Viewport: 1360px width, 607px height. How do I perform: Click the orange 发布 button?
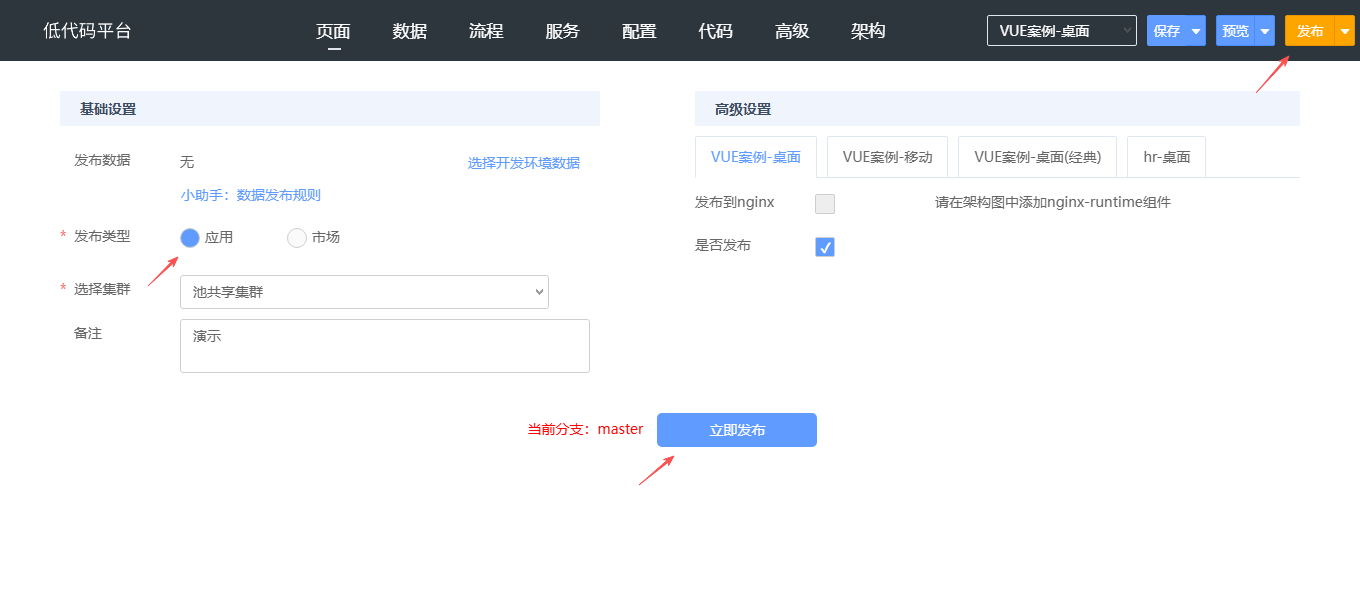1310,31
